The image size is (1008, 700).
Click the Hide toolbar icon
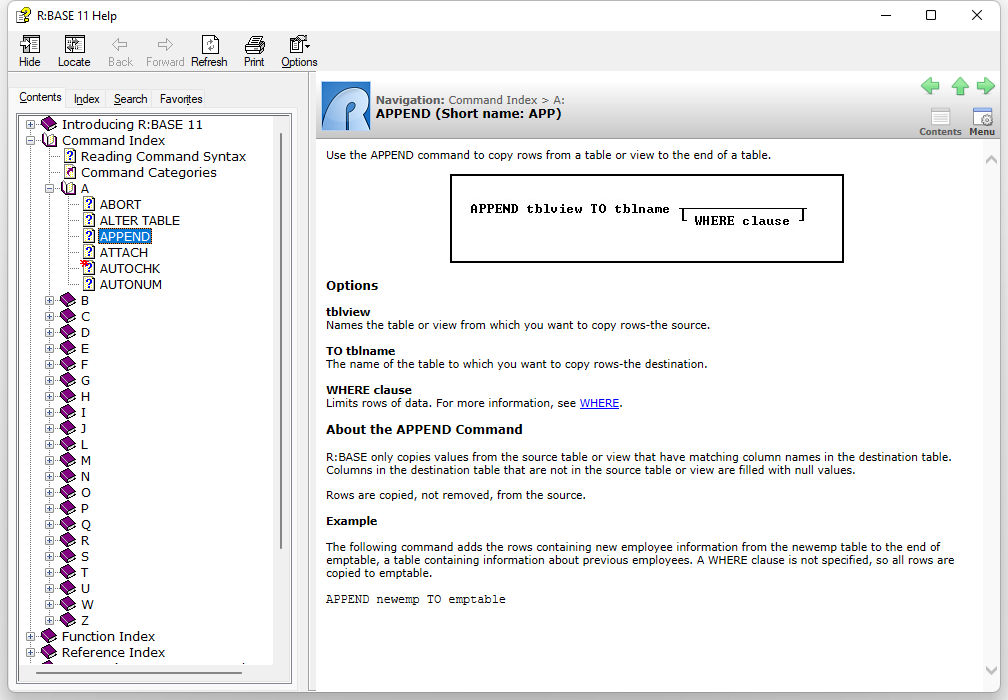(30, 51)
